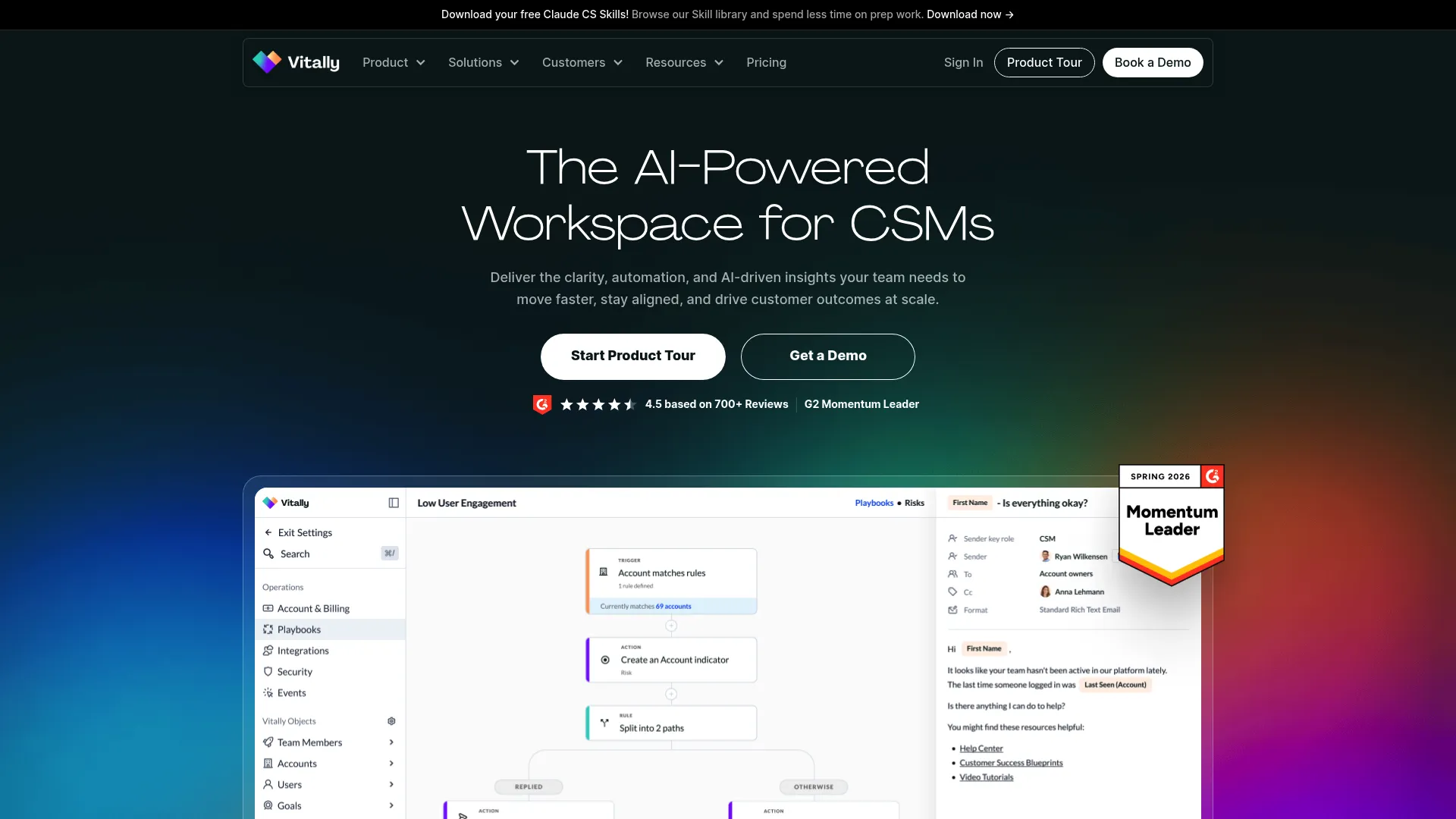
Task: Click the Format envelope icon
Action: (x=952, y=610)
